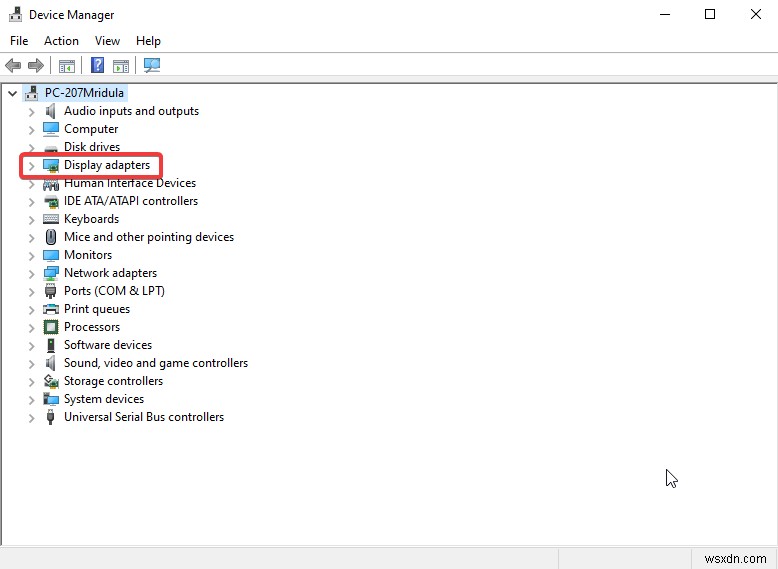Expand the Monitors category
This screenshot has height=569, width=778.
[31, 256]
